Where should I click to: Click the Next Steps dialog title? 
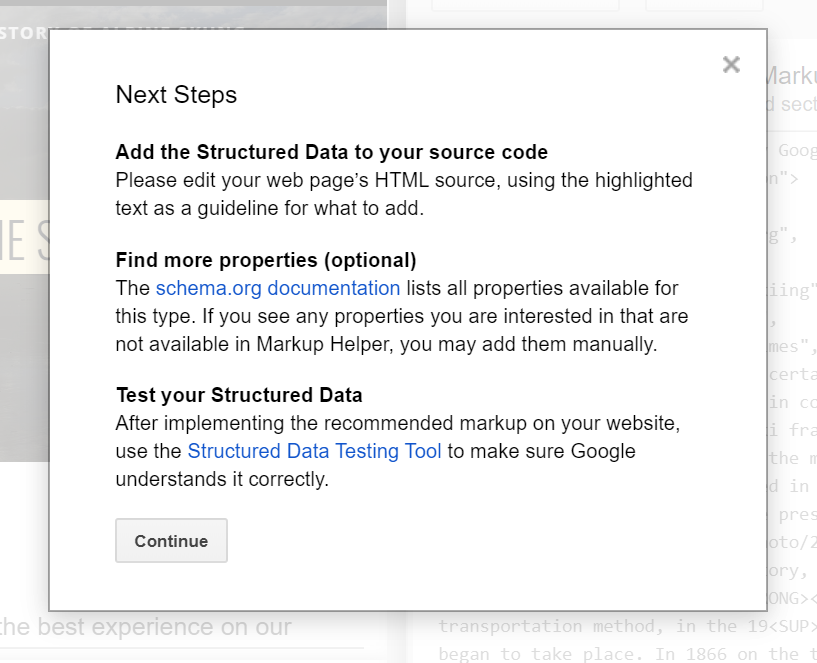click(x=176, y=95)
